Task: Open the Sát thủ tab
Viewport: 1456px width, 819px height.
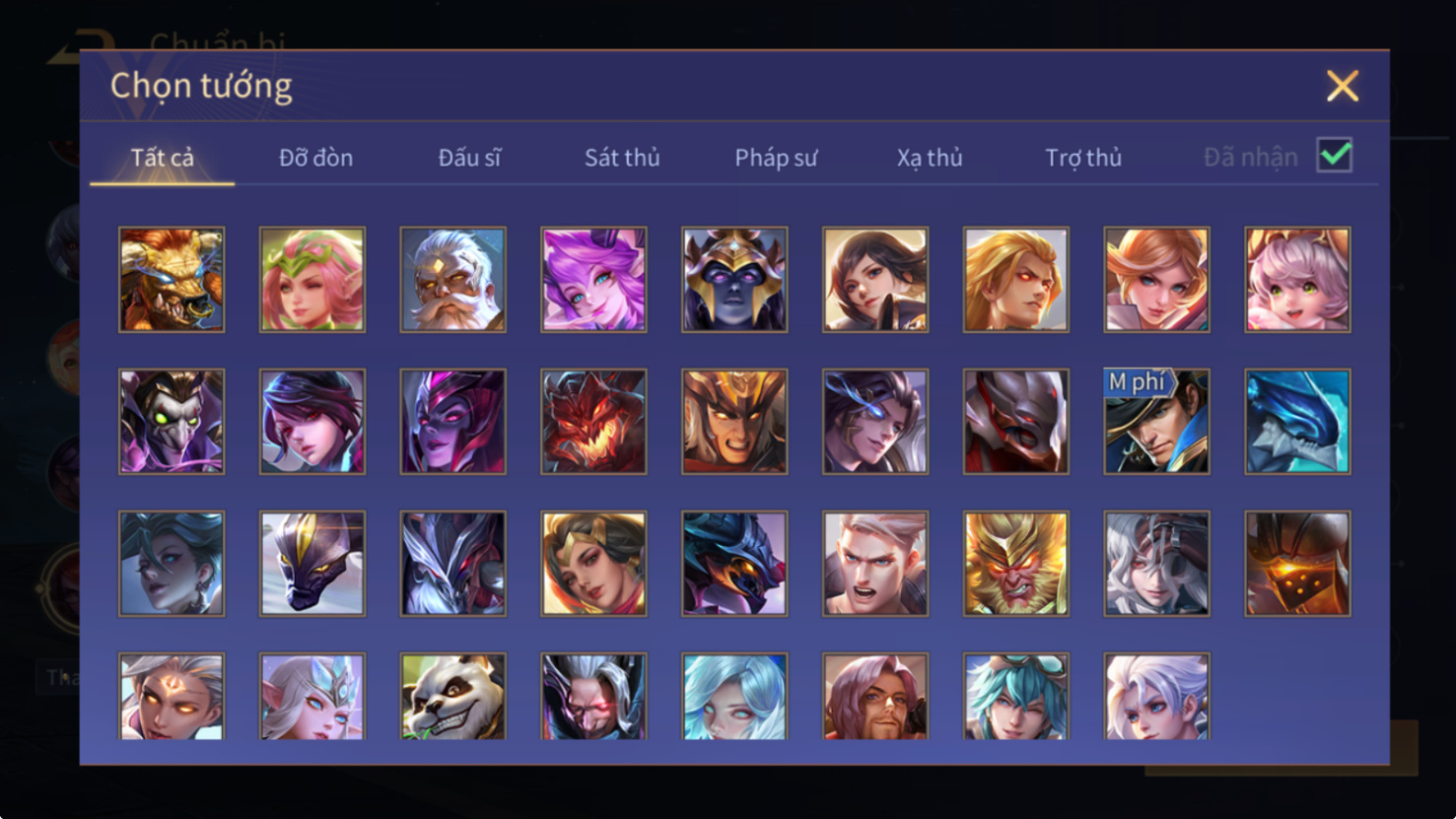Action: (x=622, y=158)
